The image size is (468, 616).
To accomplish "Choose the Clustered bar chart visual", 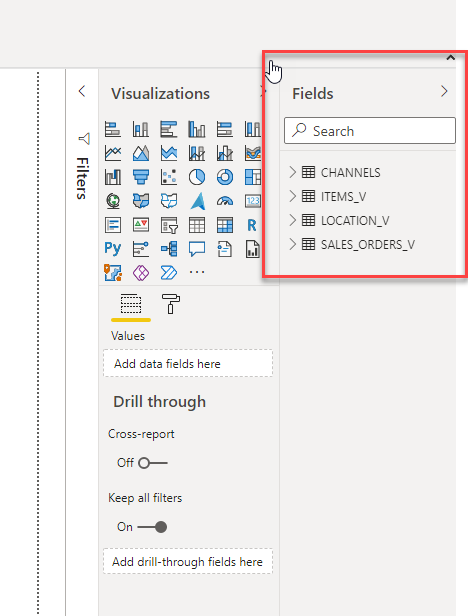I will (169, 129).
